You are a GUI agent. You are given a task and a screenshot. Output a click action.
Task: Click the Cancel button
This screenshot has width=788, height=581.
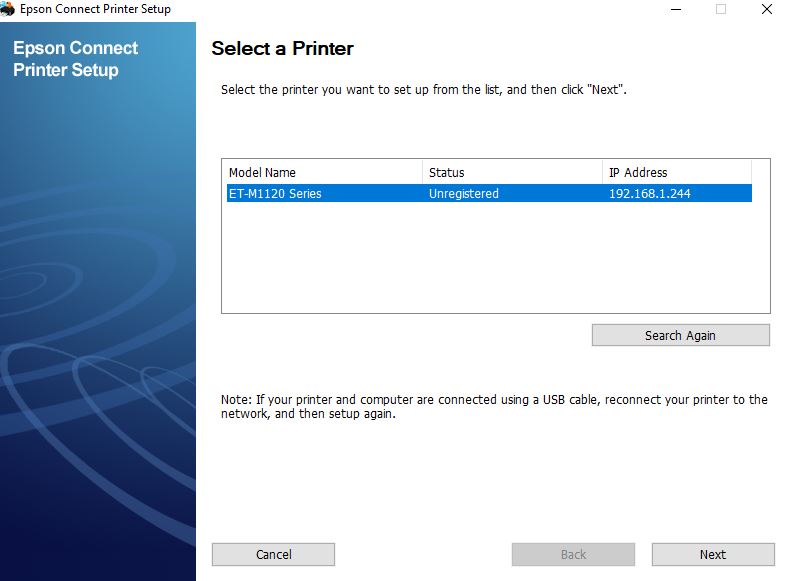coord(273,554)
